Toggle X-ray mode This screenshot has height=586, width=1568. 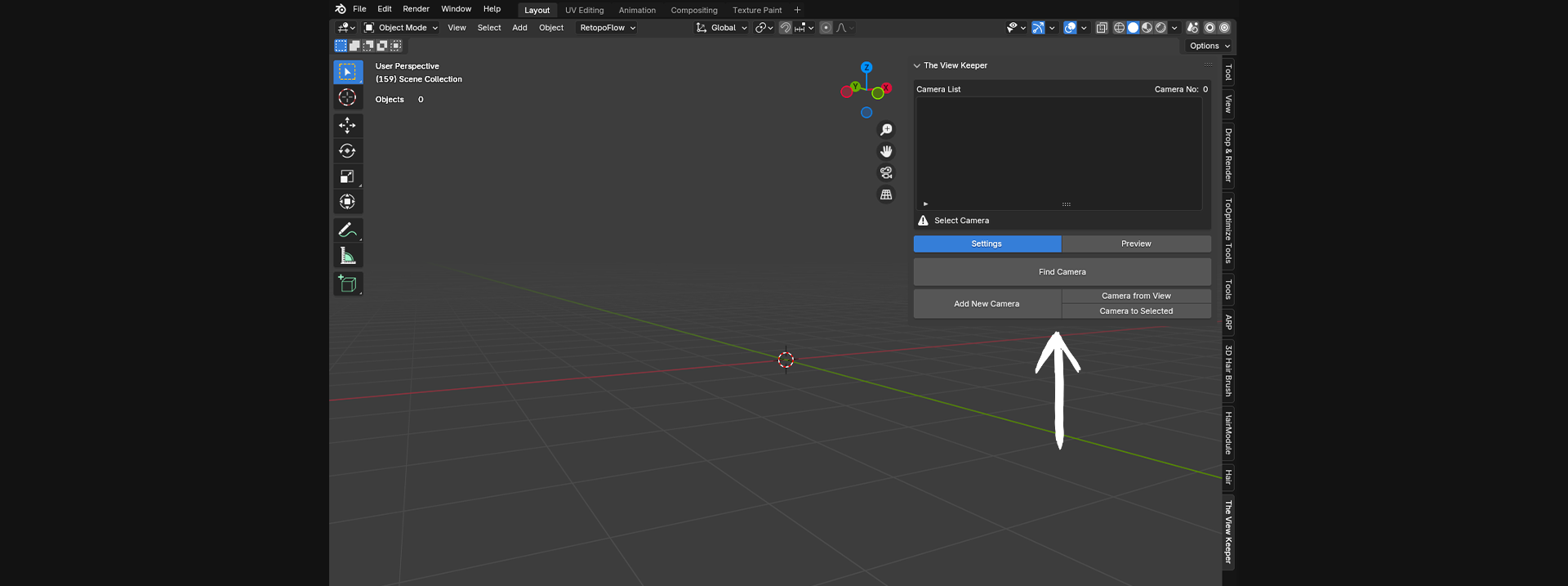pyautogui.click(x=1102, y=28)
